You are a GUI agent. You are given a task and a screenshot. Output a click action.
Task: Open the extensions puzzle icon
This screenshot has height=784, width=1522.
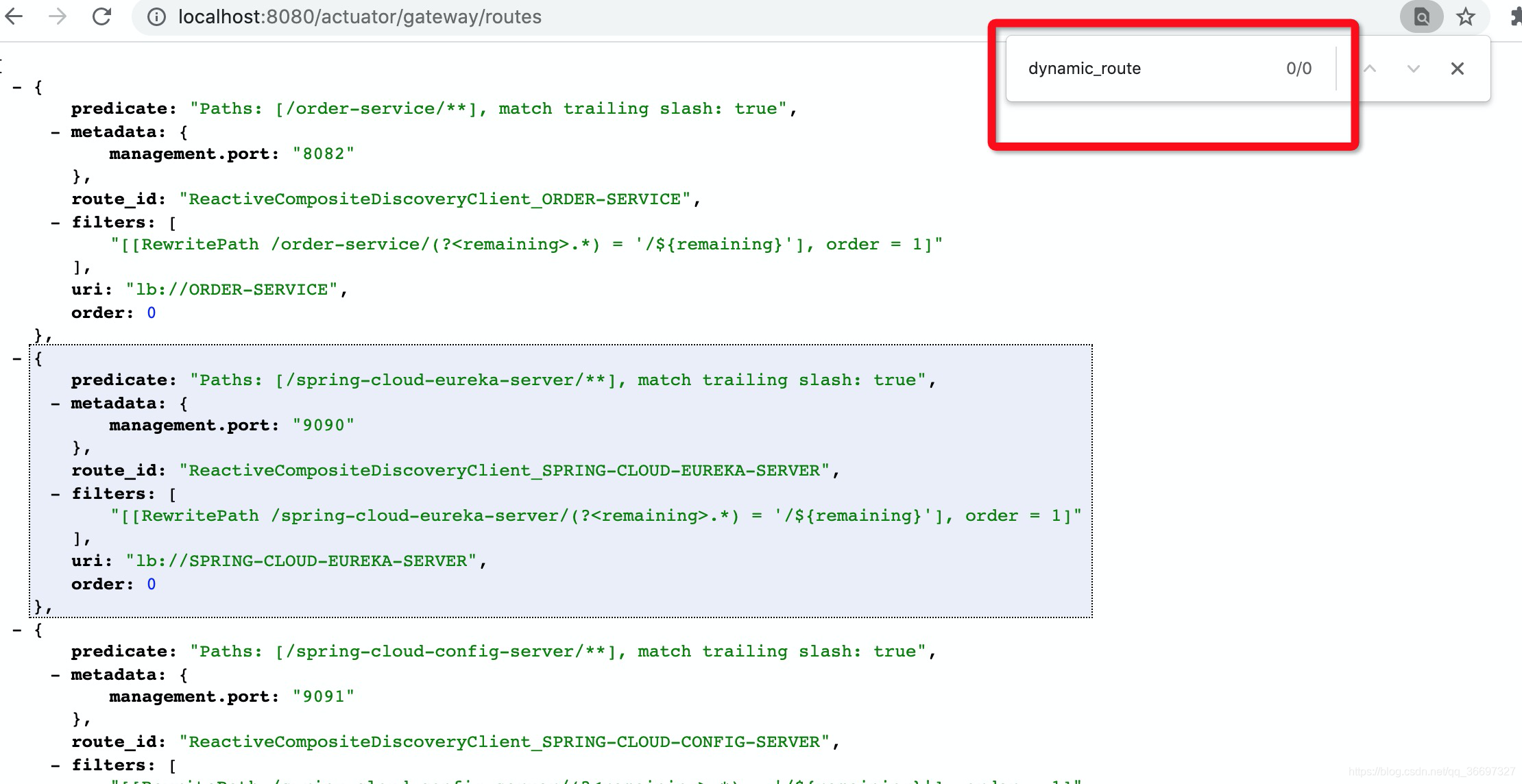tap(1516, 16)
